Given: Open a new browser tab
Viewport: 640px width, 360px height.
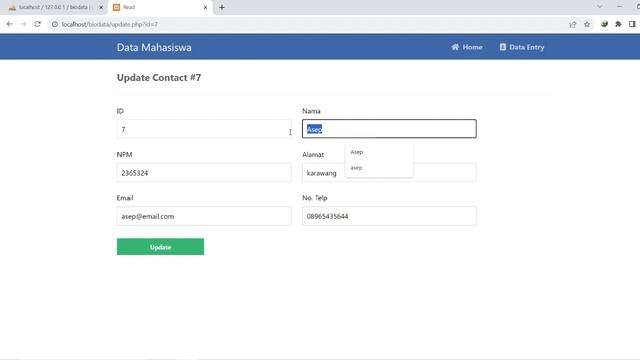Looking at the screenshot, I should pos(222,7).
